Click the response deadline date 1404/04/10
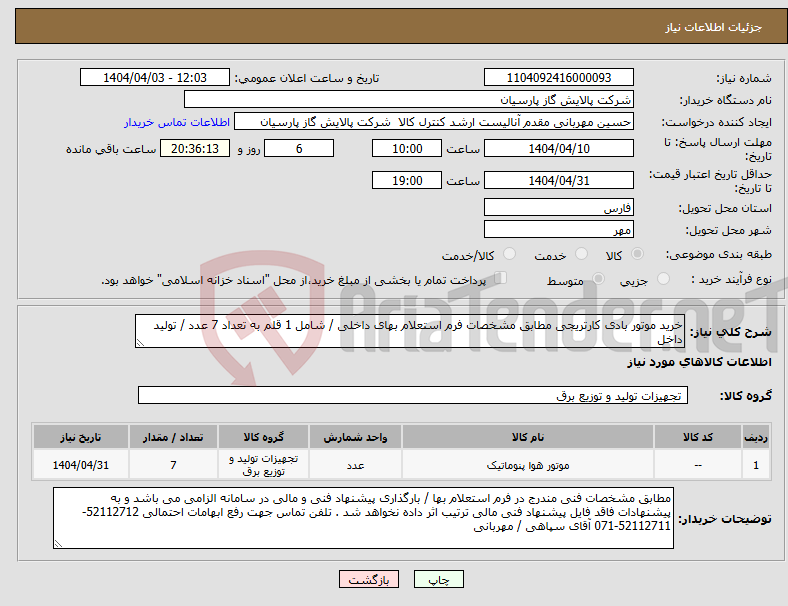This screenshot has width=788, height=606. coord(558,148)
